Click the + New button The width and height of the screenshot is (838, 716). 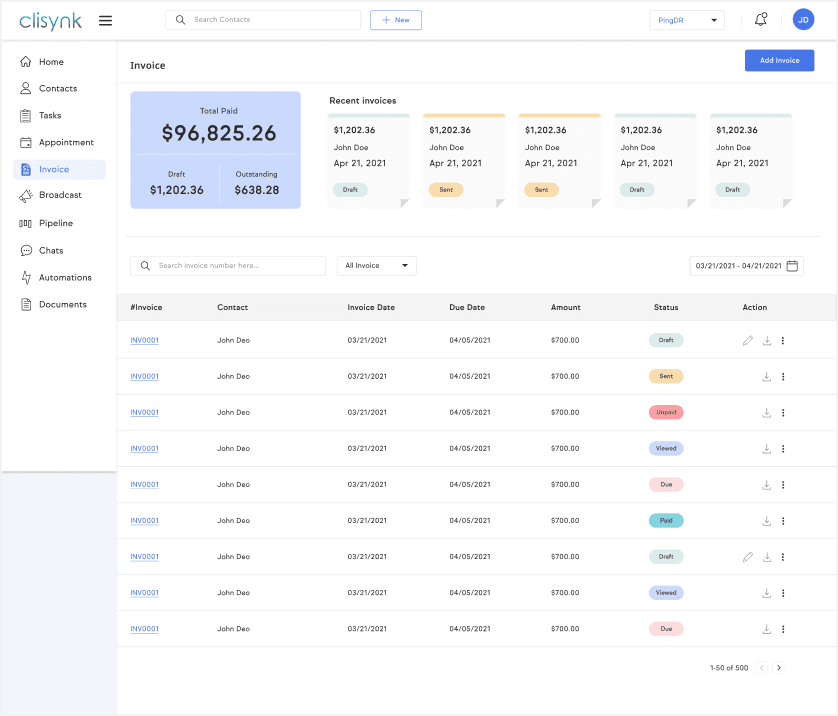[x=395, y=20]
